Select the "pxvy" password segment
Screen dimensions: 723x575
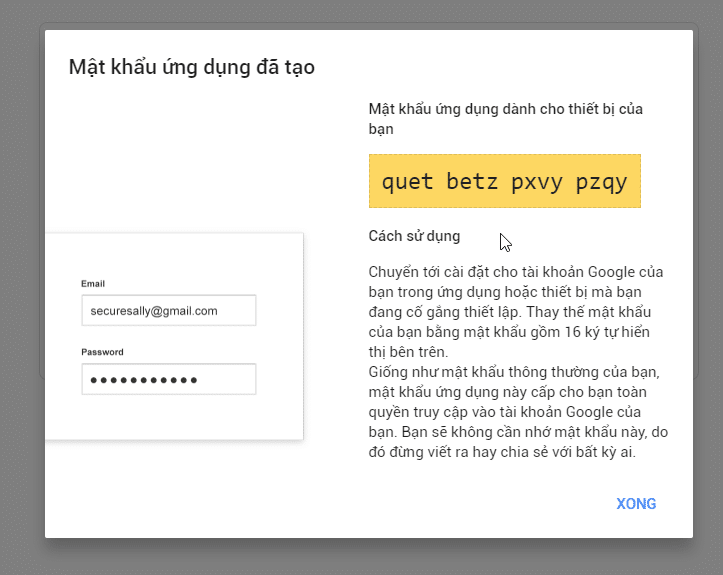(537, 182)
